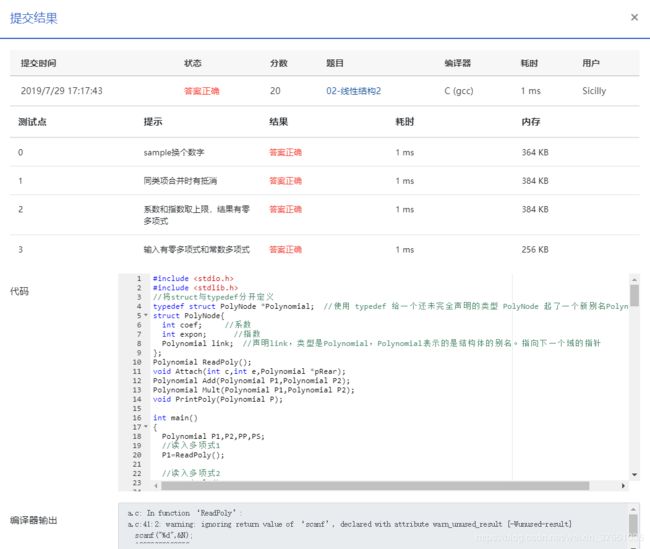Close the 提交结果 dialog with the X
Image resolution: width=650 pixels, height=549 pixels.
[x=634, y=17]
